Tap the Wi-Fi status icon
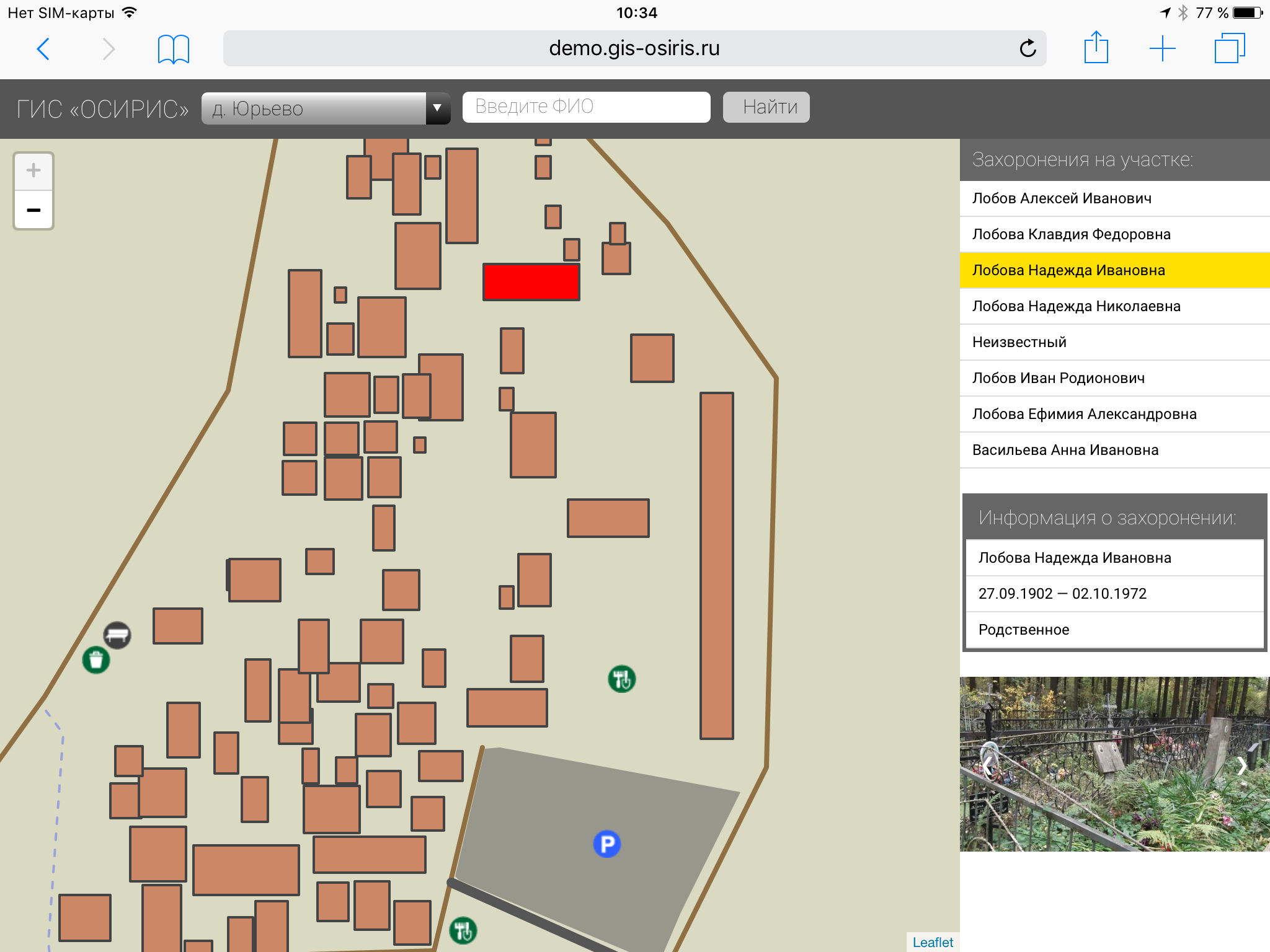This screenshot has width=1270, height=952. (129, 12)
